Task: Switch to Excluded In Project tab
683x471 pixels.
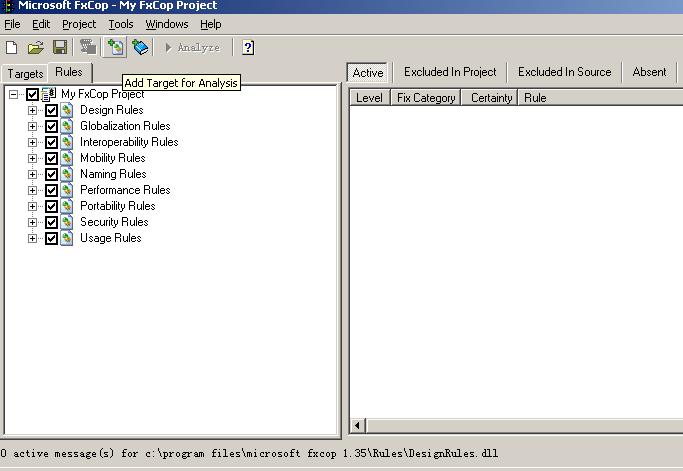Action: (450, 72)
